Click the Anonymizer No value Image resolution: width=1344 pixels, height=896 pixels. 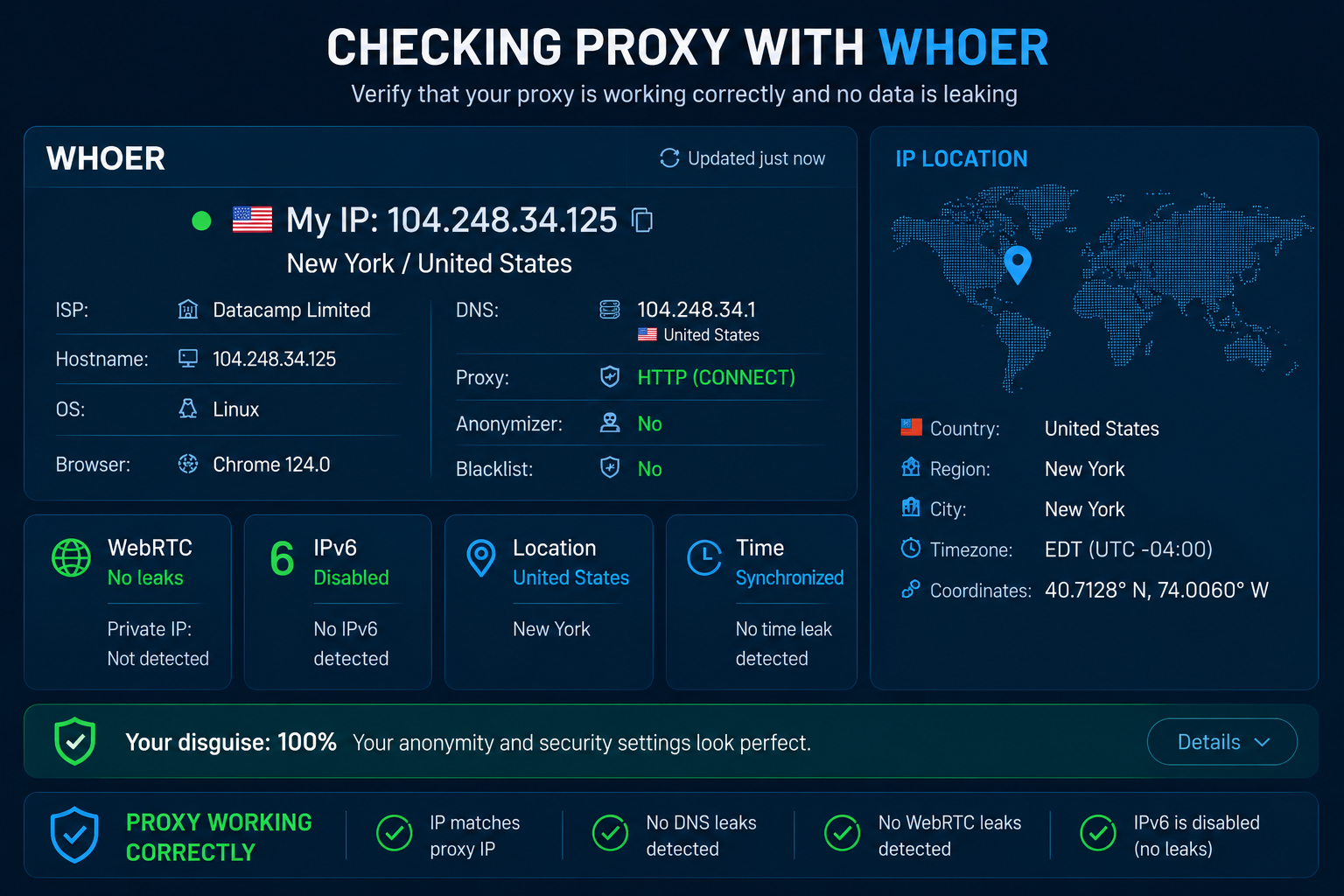click(x=649, y=423)
